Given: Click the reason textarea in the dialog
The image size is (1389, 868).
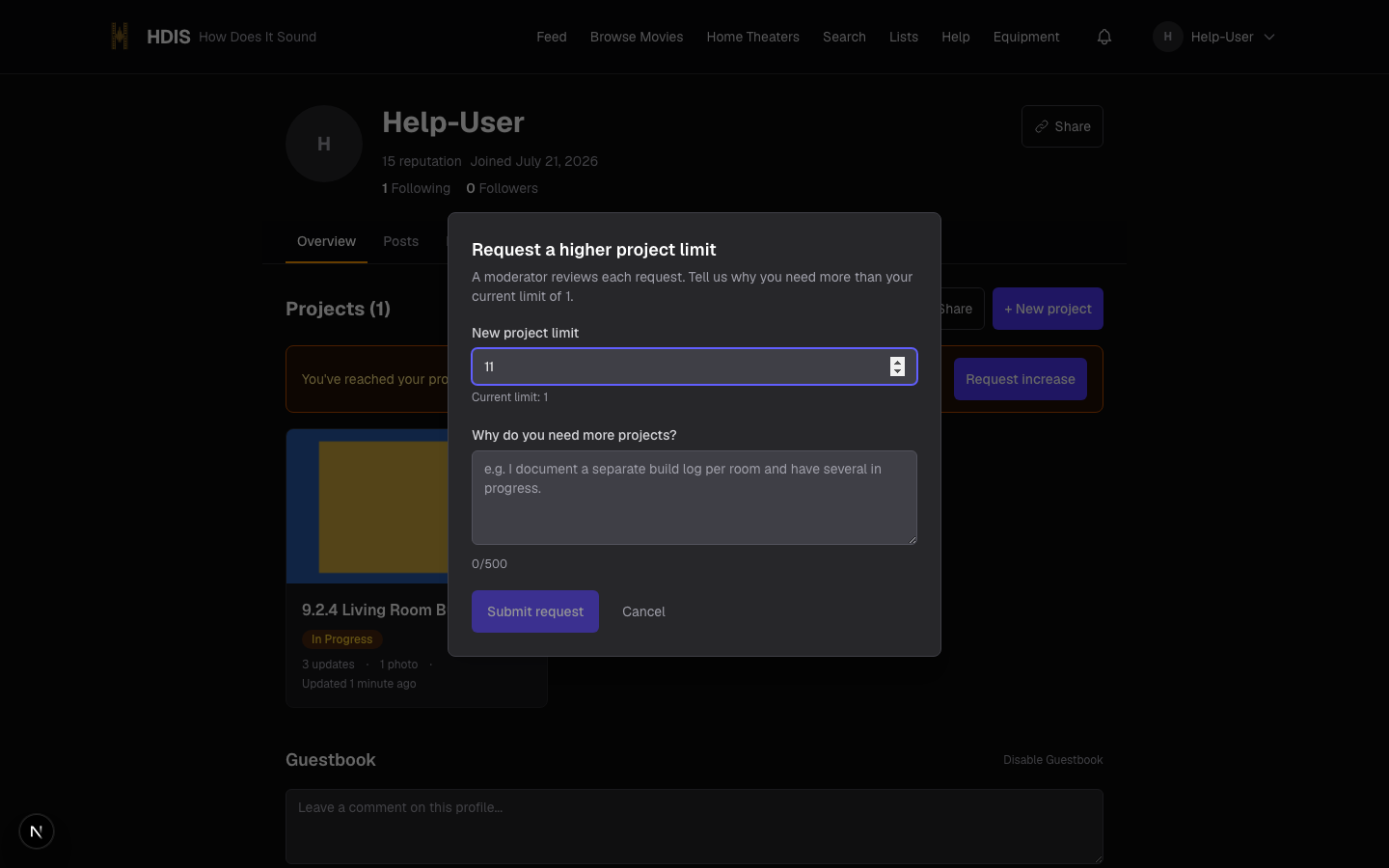Looking at the screenshot, I should click(694, 498).
